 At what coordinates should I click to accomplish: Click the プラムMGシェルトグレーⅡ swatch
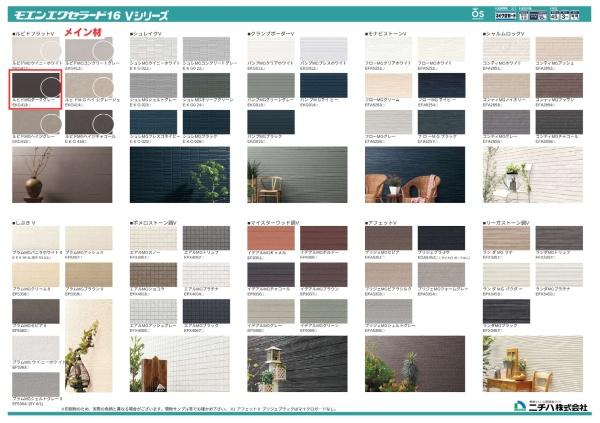point(36,384)
